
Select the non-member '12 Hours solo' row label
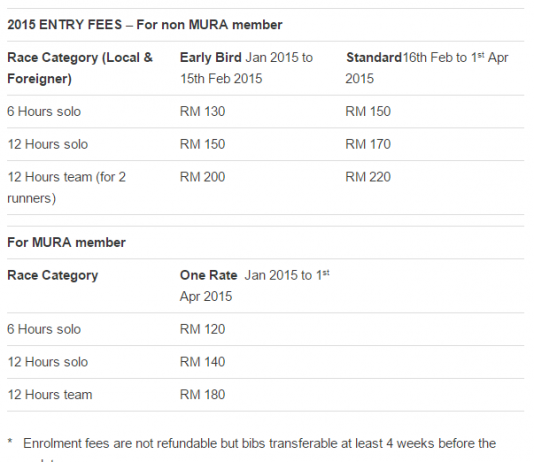48,144
